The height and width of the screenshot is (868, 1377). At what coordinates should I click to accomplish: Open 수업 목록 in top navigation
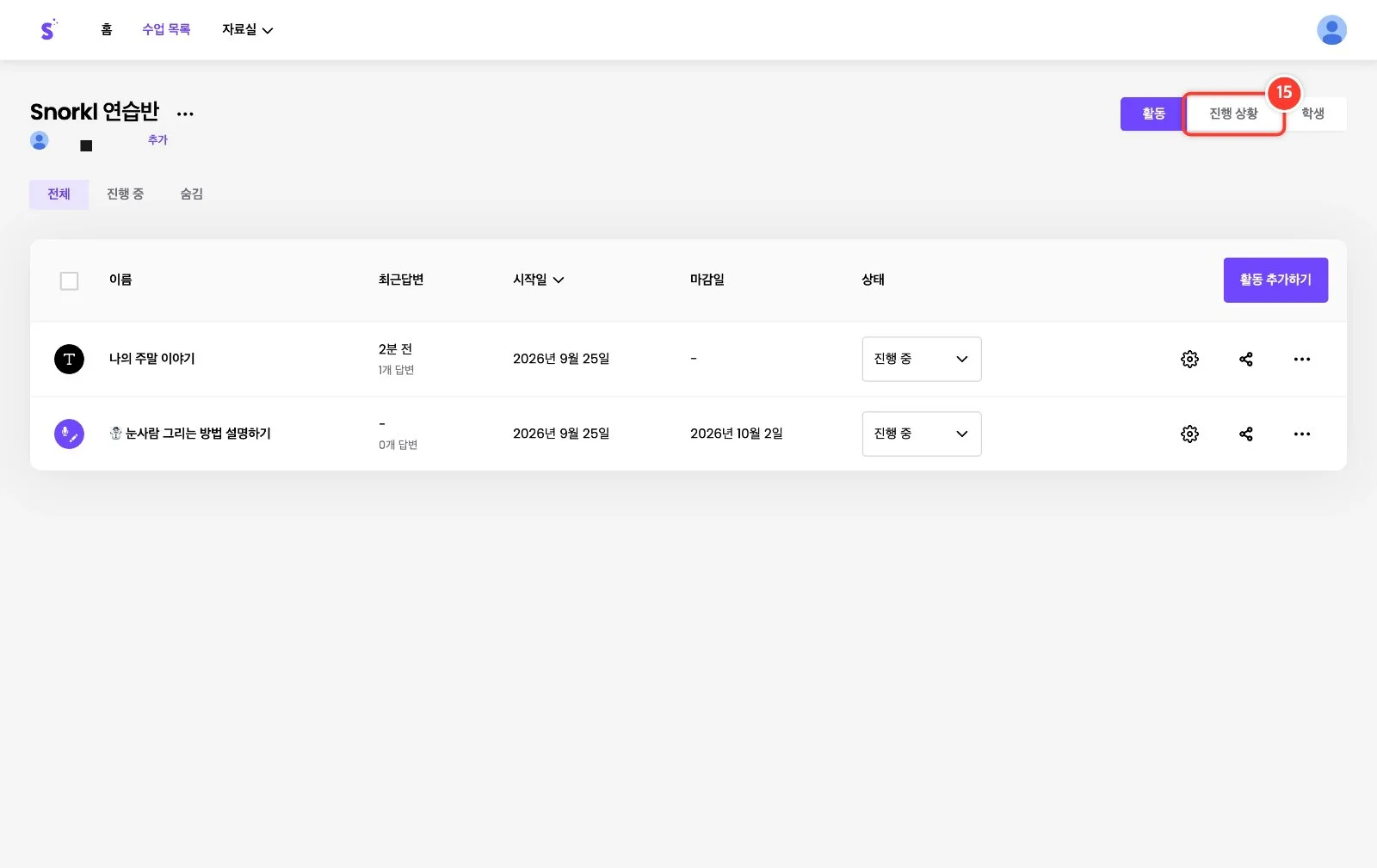(x=166, y=30)
